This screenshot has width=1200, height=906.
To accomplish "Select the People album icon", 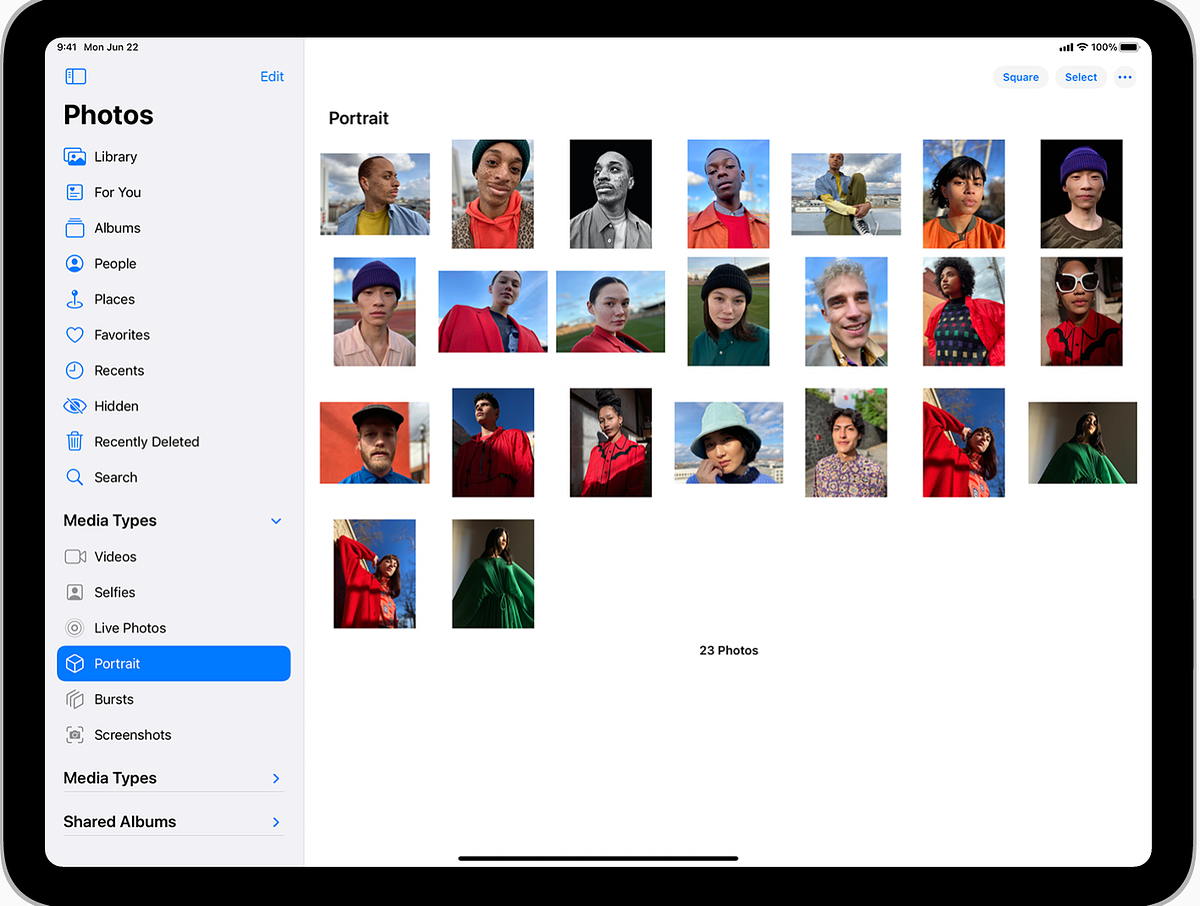I will pos(74,263).
